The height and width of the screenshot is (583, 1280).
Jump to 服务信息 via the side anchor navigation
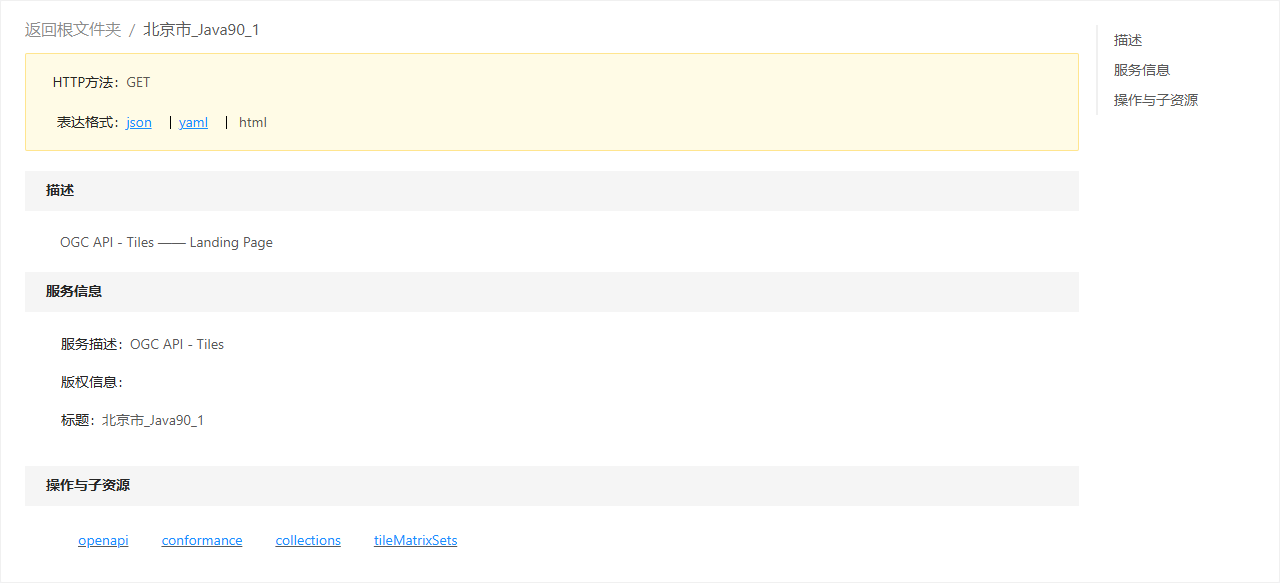pos(1142,71)
